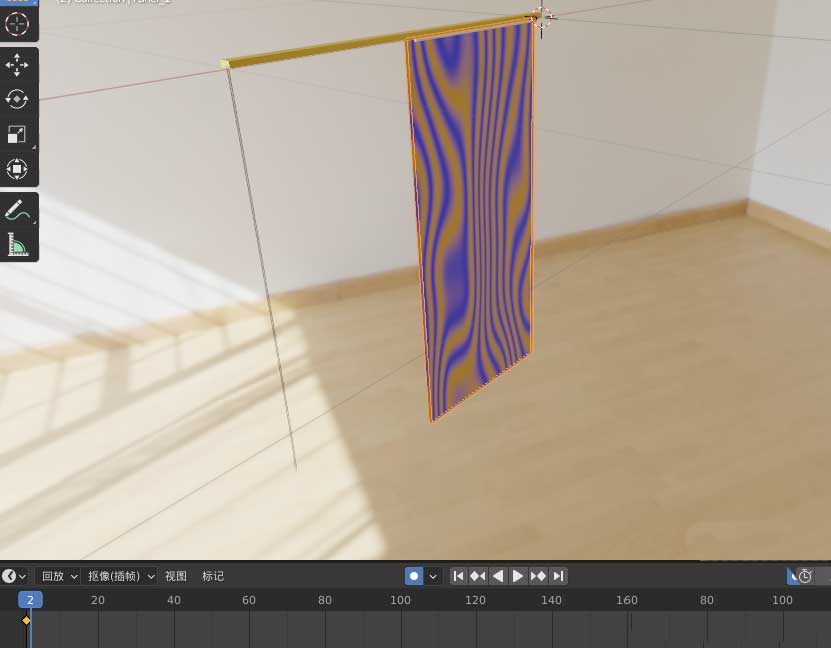Open the 标记 markers menu
The image size is (831, 648).
(x=213, y=576)
